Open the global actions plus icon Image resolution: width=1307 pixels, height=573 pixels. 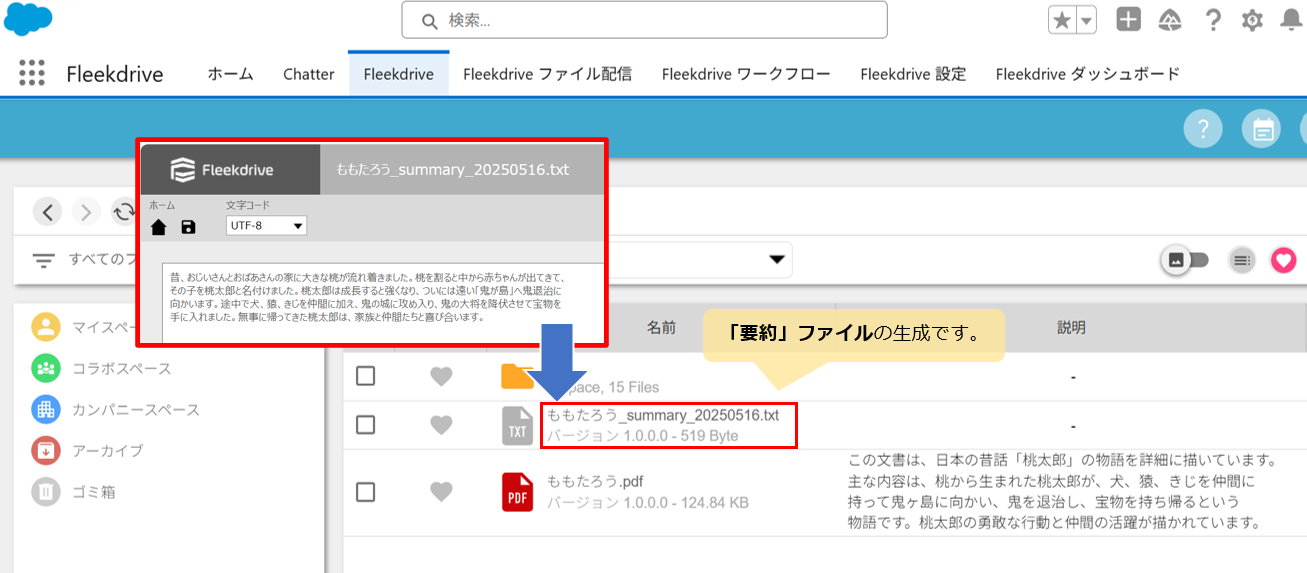tap(1129, 19)
